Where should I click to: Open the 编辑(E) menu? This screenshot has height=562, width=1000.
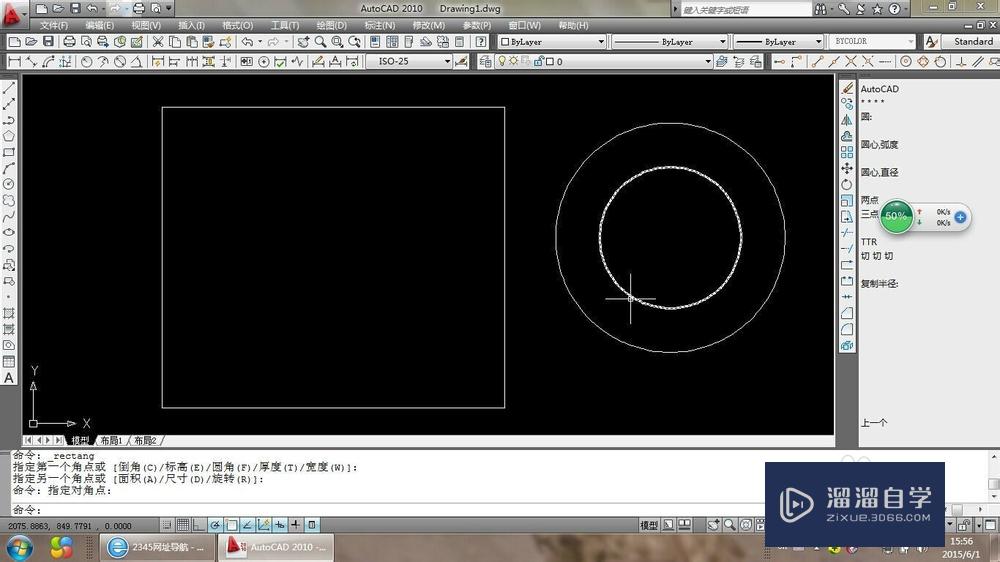click(99, 26)
